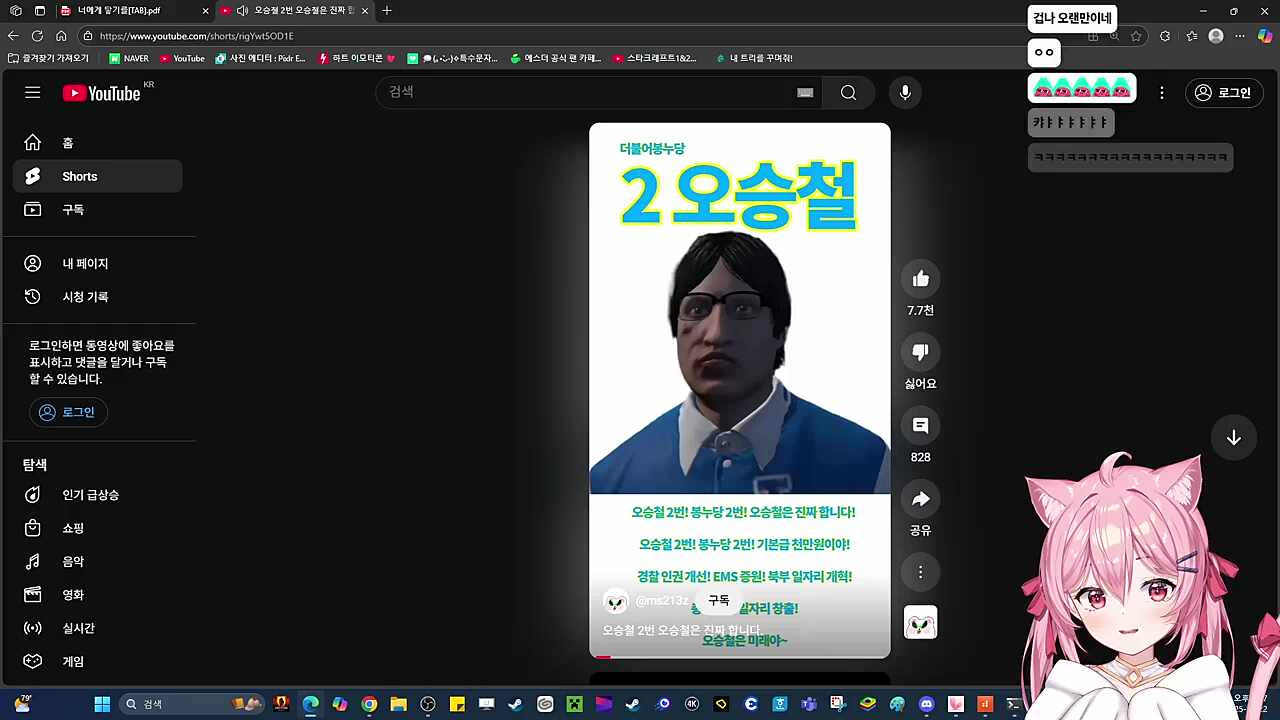Open the 게임 explore category
1280x720 pixels.
97,662
